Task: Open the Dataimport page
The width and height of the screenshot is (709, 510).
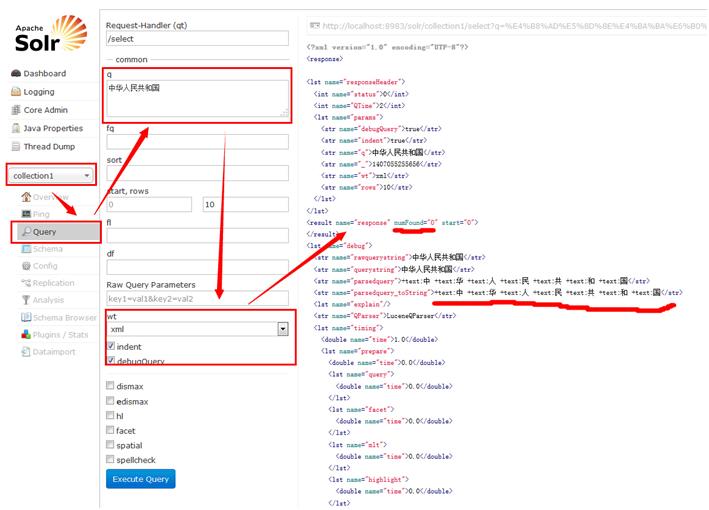Action: pyautogui.click(x=54, y=352)
